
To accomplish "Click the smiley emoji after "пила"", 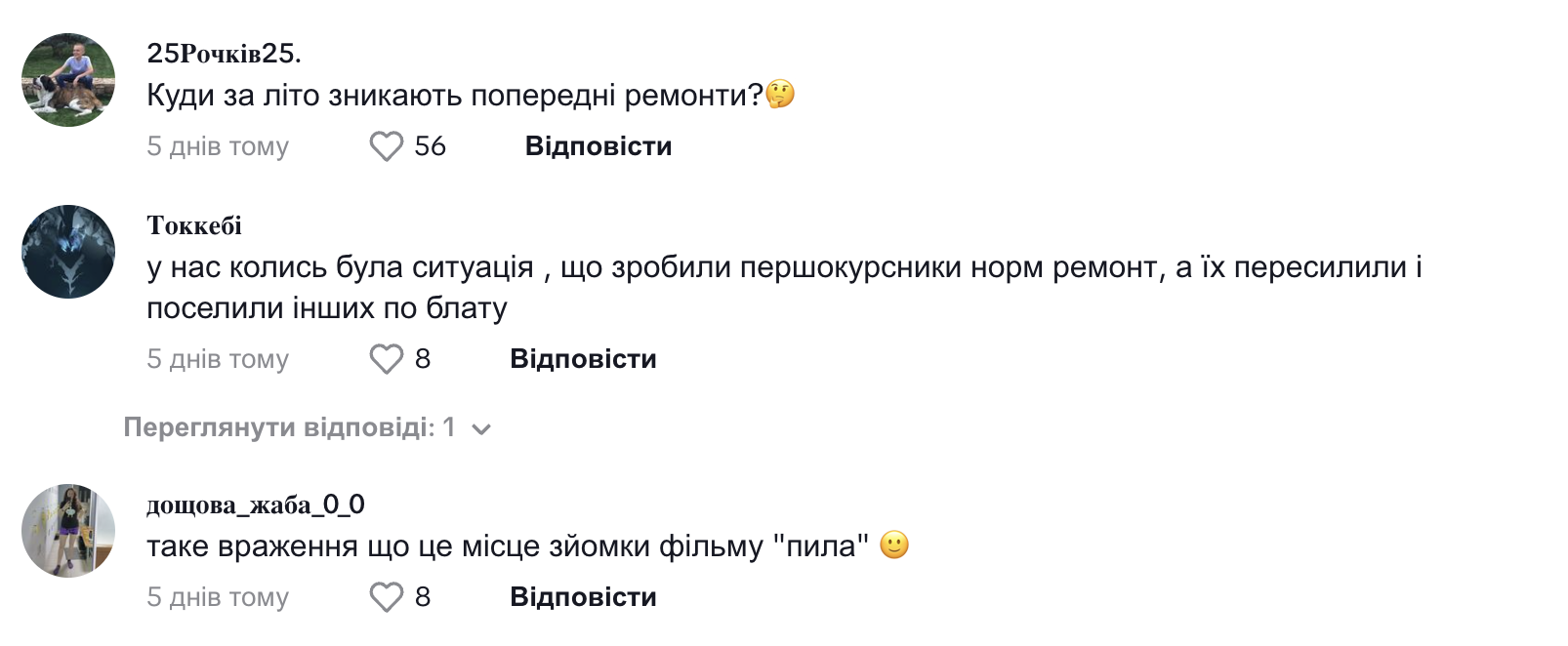I will pyautogui.click(x=894, y=545).
